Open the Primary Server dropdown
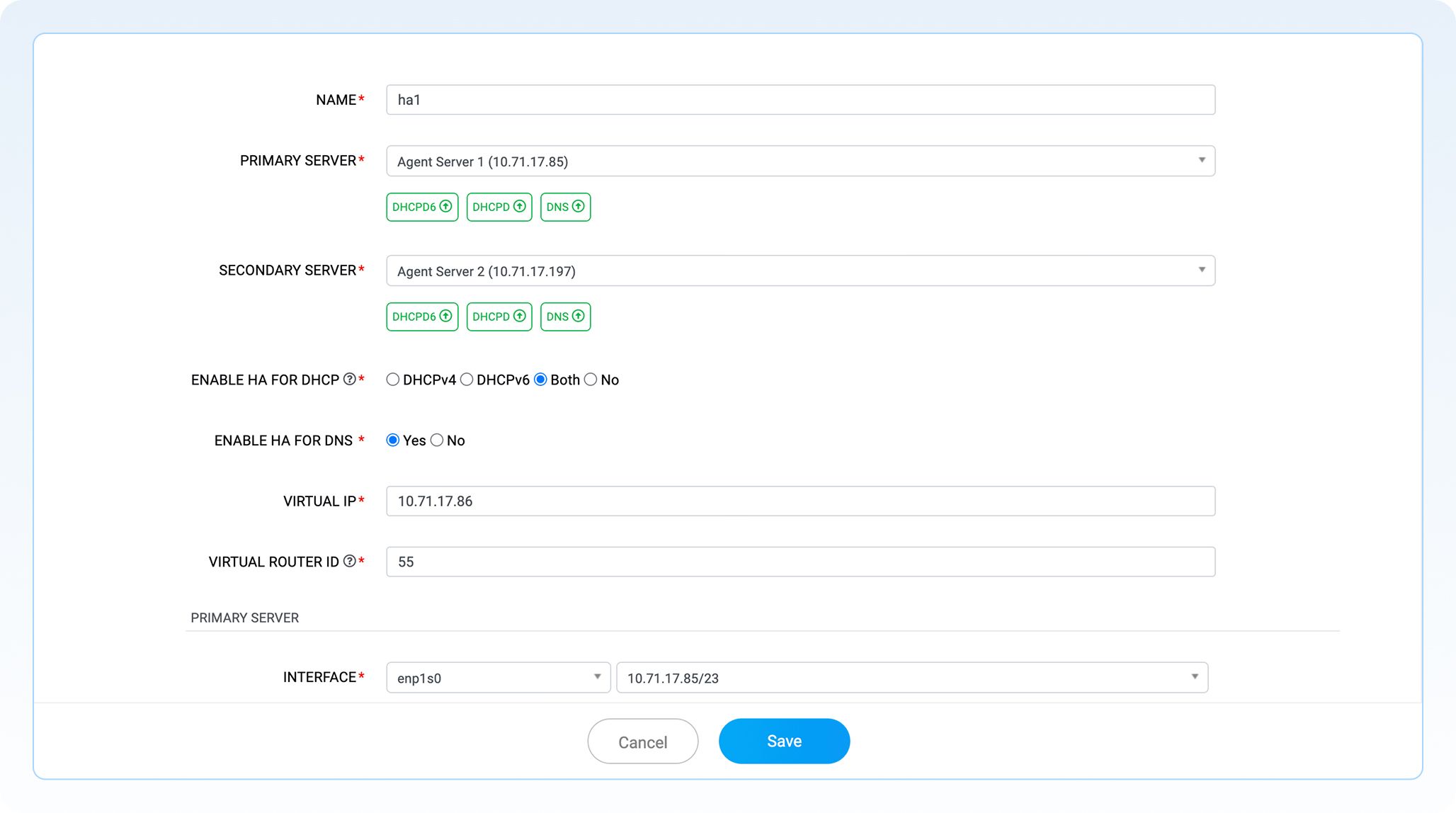The width and height of the screenshot is (1456, 813). 1202,161
